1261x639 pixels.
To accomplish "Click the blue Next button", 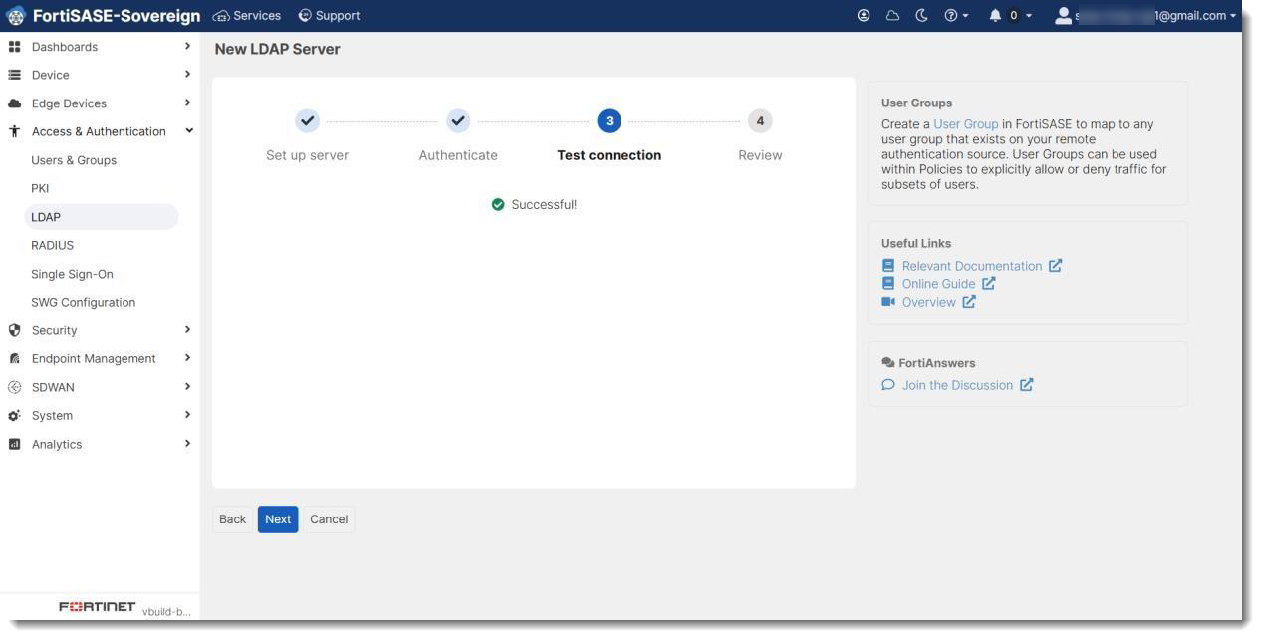I will pos(278,519).
